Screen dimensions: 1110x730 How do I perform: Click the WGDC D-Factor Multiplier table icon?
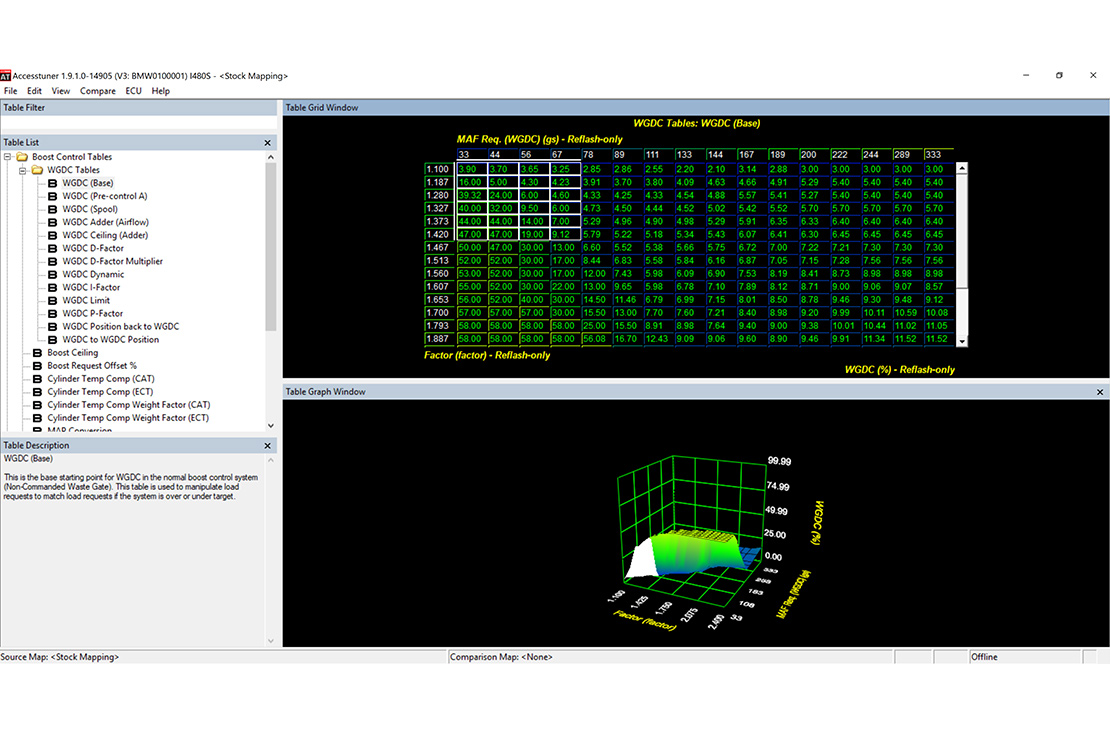(x=52, y=261)
